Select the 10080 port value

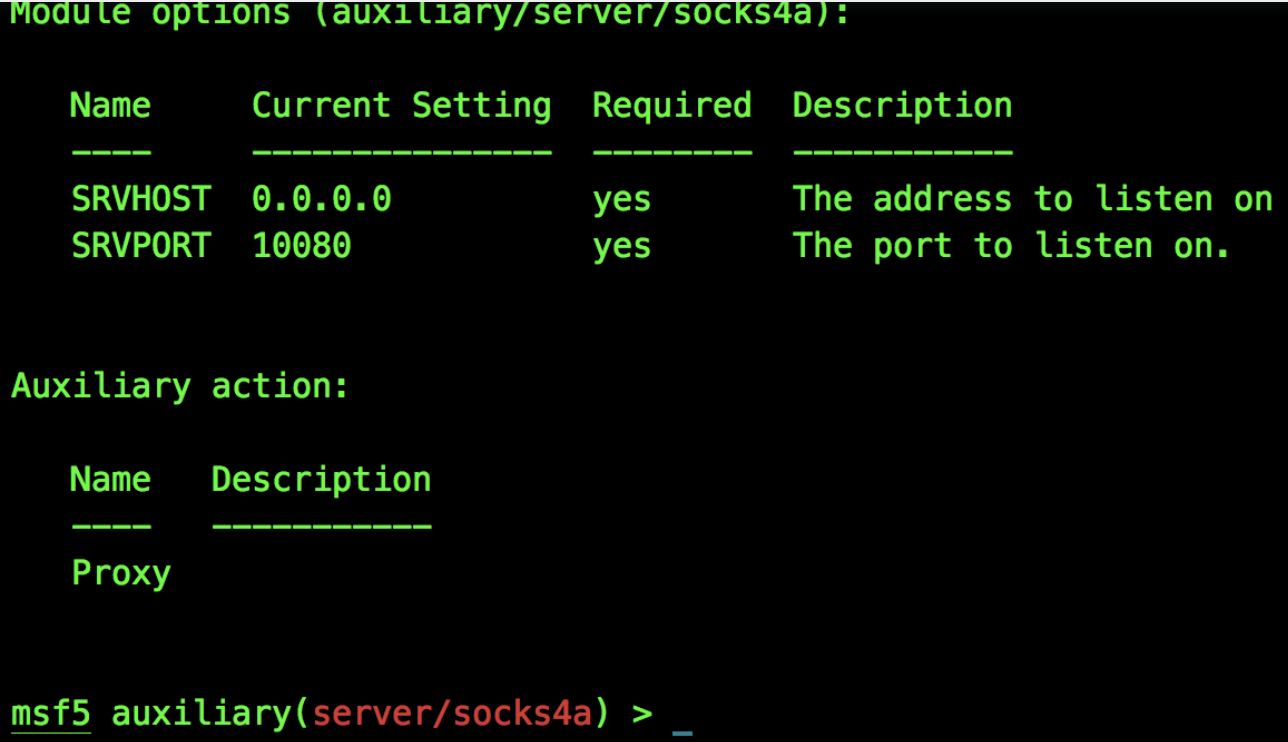coord(301,246)
